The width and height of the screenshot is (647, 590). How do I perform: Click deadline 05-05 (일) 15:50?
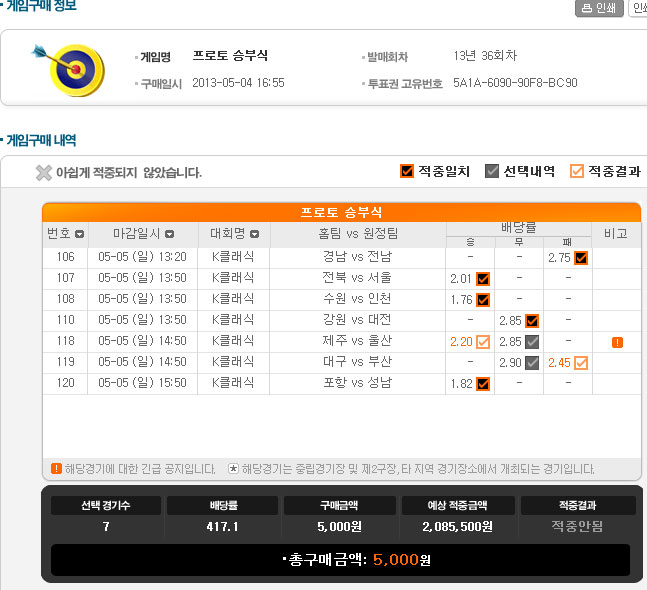[x=142, y=383]
